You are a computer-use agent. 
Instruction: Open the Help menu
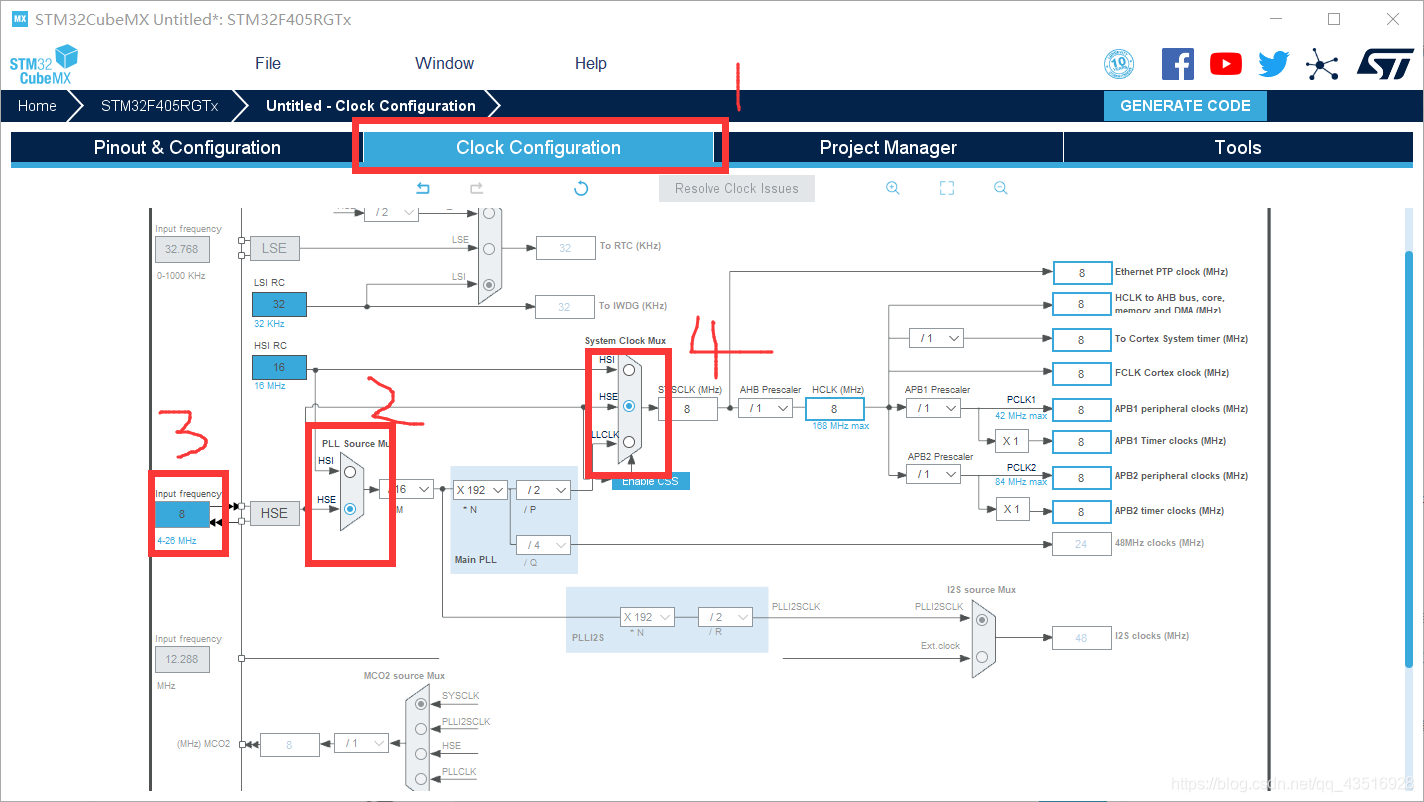pos(590,63)
